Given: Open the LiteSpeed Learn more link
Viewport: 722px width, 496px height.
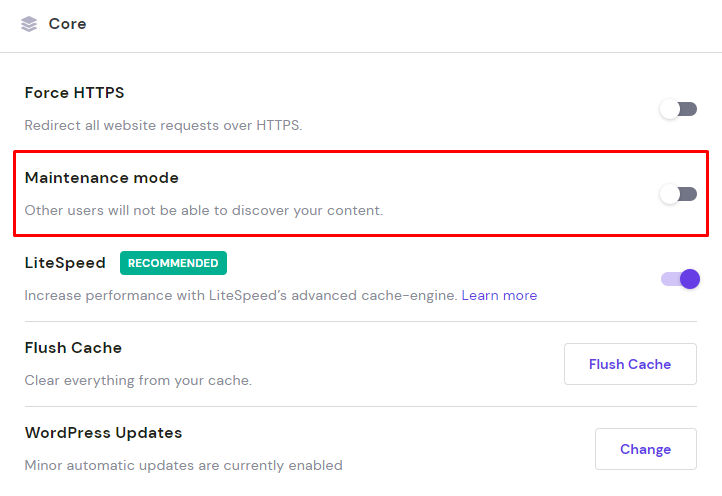Looking at the screenshot, I should click(499, 295).
